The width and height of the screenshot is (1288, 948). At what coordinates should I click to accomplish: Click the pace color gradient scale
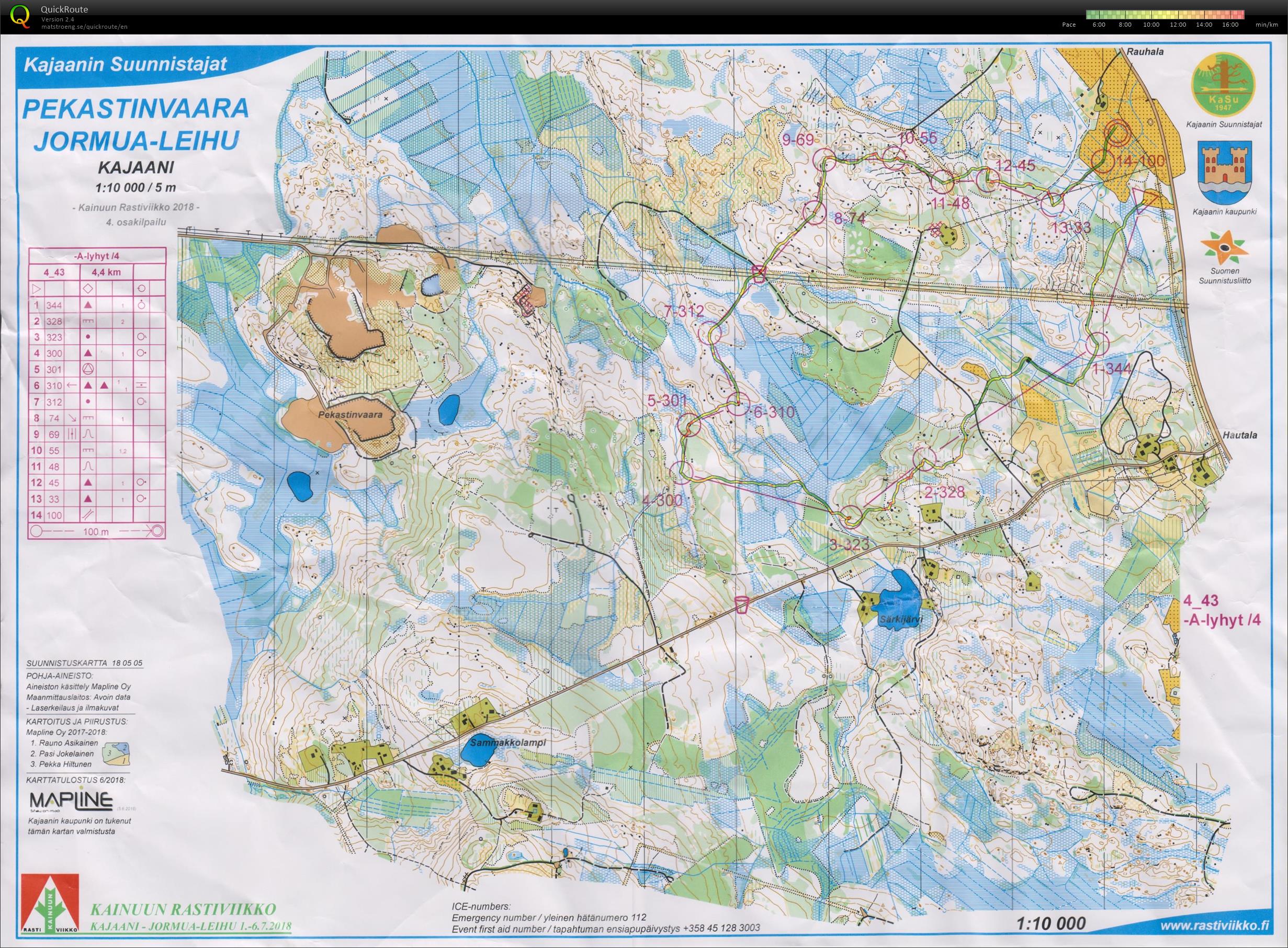click(1165, 14)
